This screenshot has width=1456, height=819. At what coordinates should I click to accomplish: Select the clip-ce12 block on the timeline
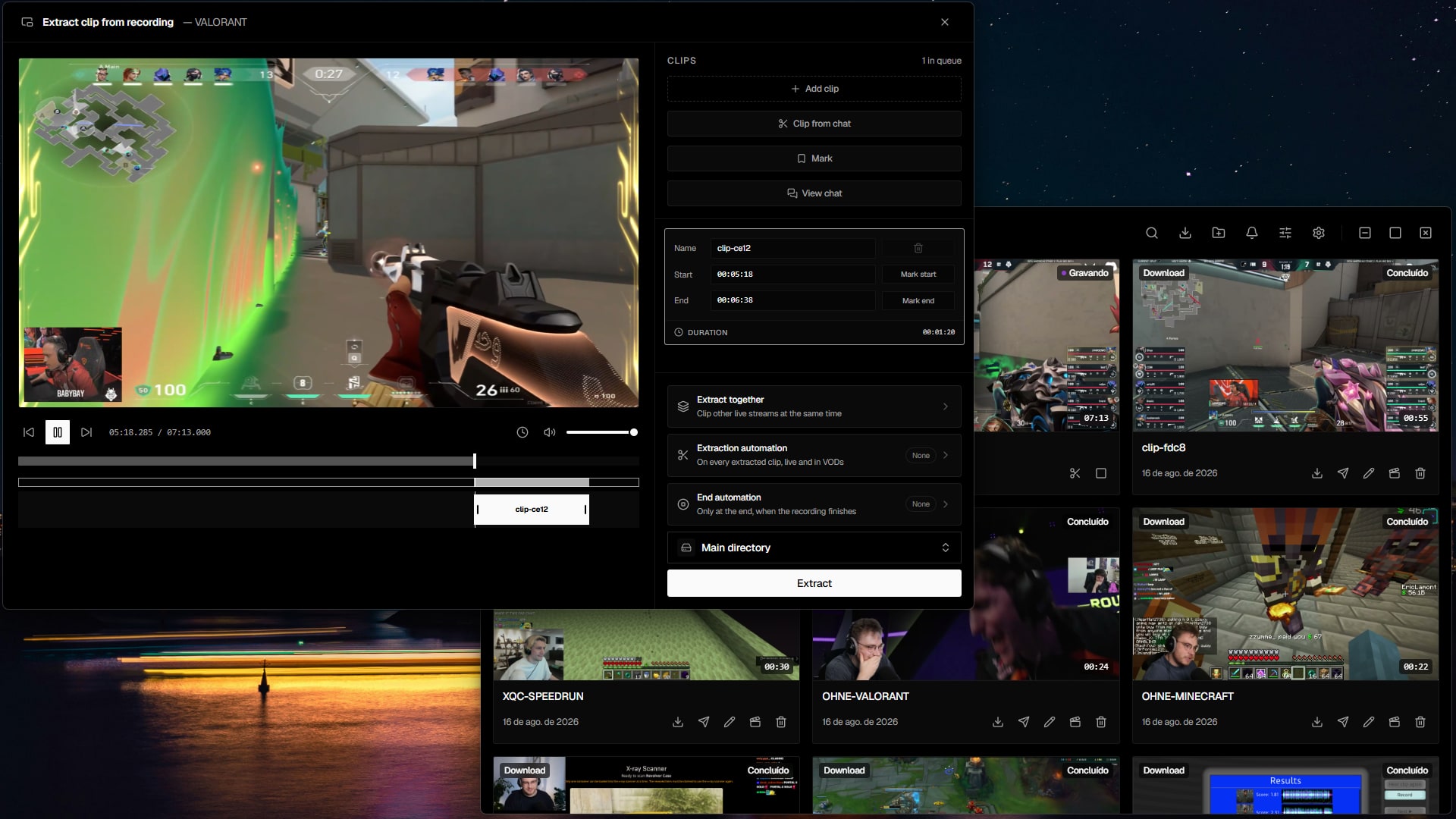click(x=532, y=510)
